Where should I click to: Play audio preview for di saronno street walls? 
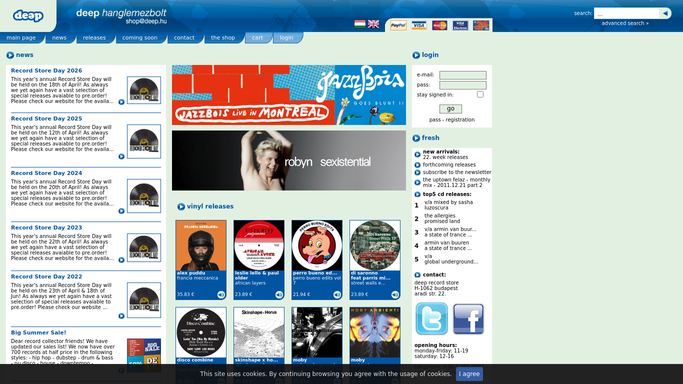(x=395, y=295)
